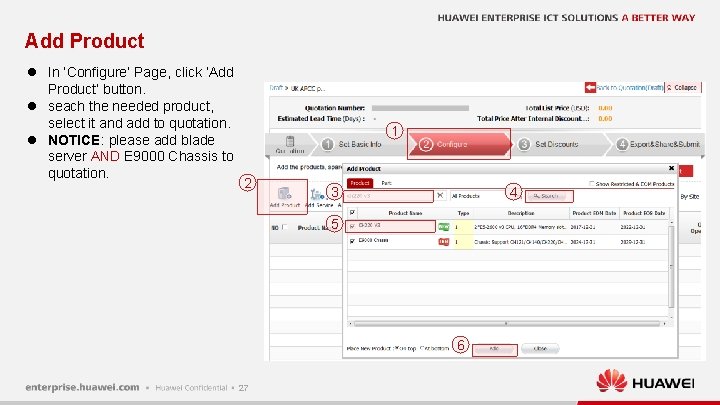
Task: Click the red Back to Quotation arrow icon
Action: pyautogui.click(x=590, y=87)
